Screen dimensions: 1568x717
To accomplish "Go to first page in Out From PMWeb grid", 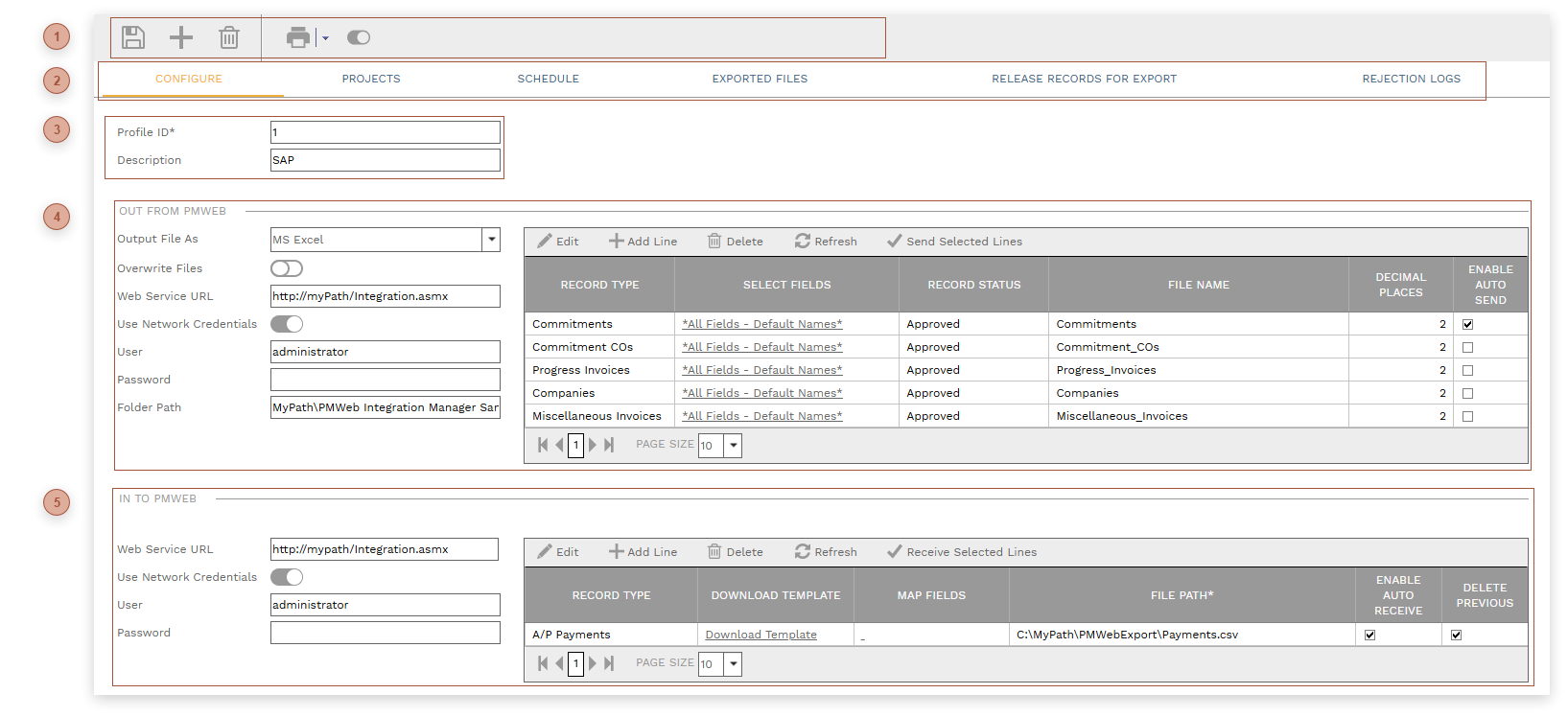I will [x=543, y=445].
